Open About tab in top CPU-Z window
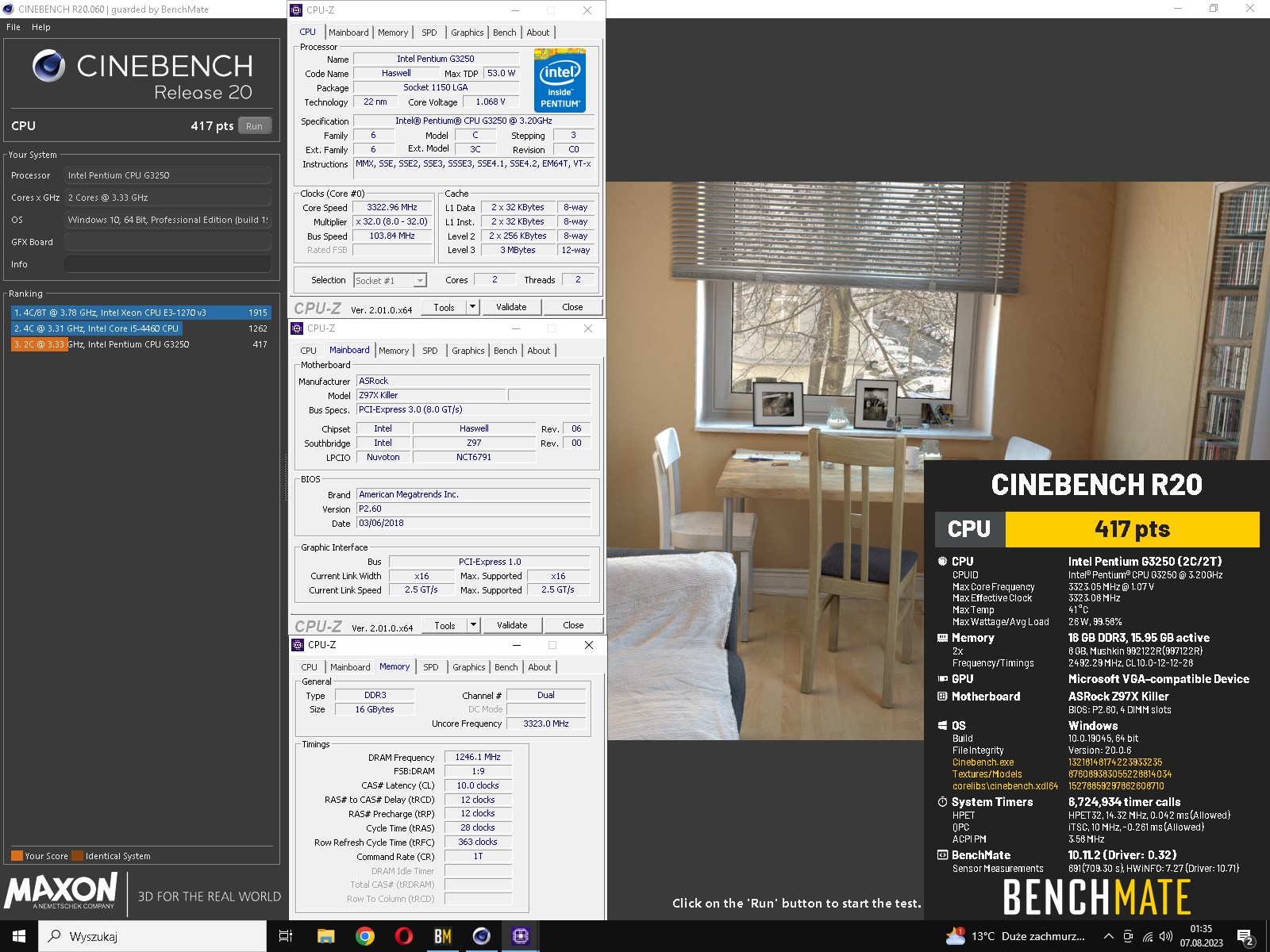 538,33
